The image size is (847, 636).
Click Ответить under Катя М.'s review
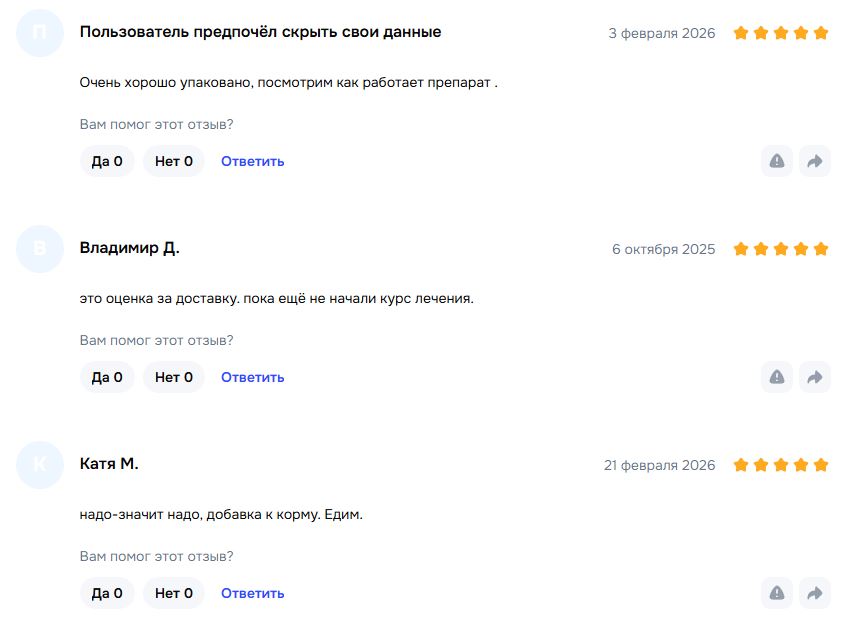252,593
